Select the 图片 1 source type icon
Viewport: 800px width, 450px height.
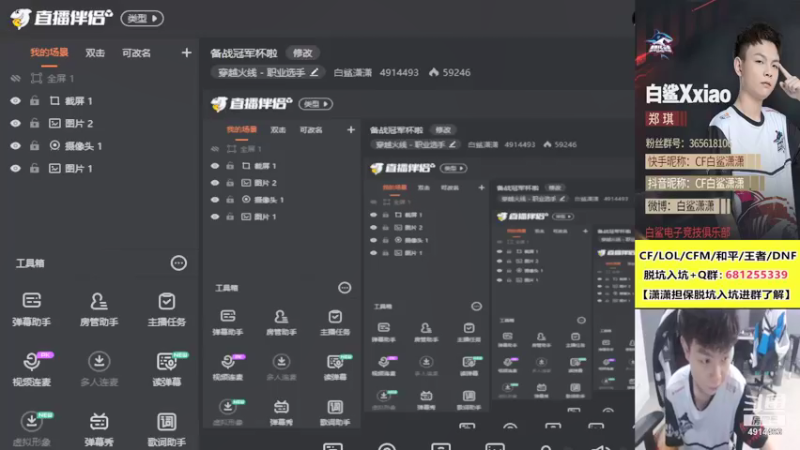click(55, 168)
